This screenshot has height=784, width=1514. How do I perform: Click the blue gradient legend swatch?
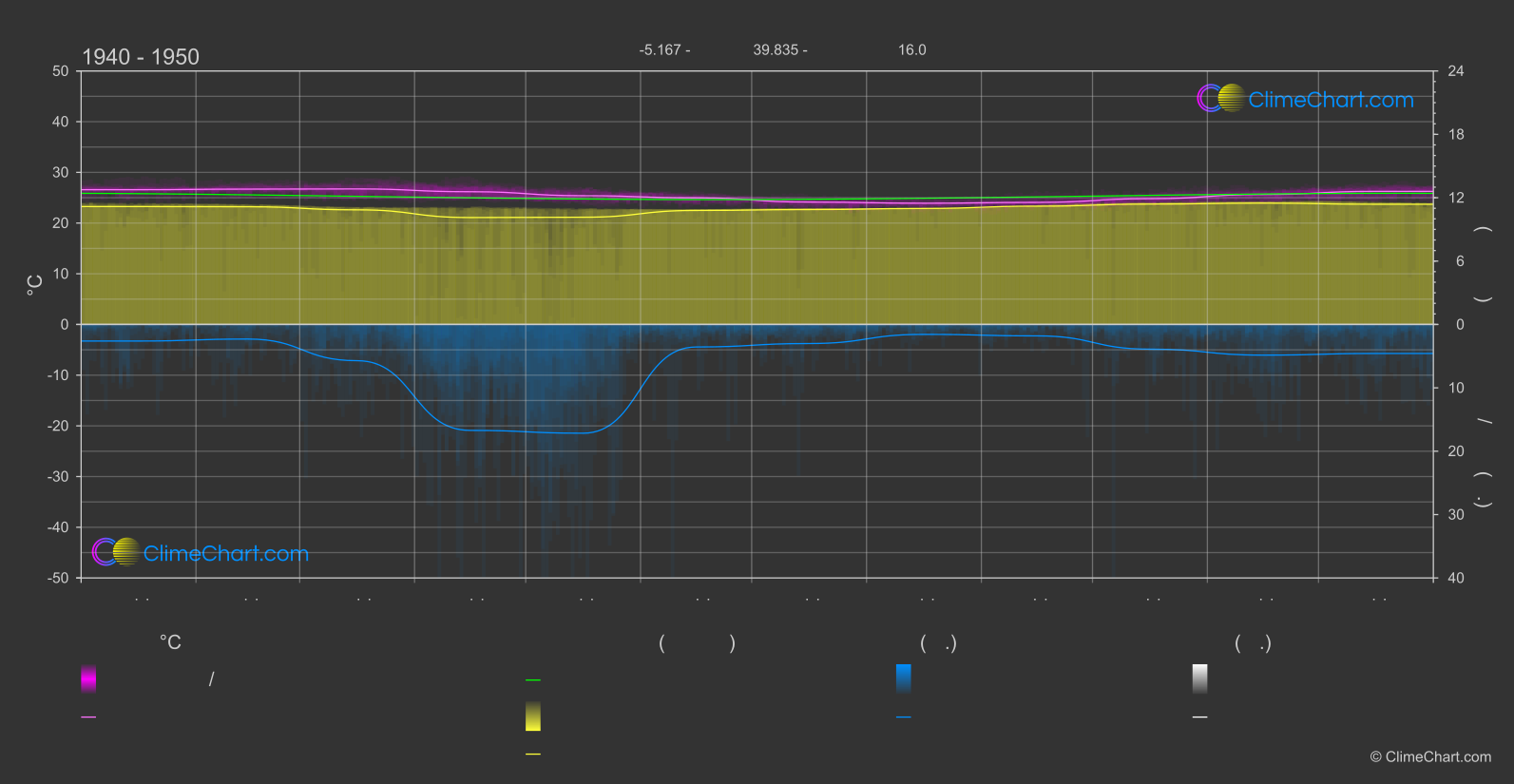coord(904,679)
